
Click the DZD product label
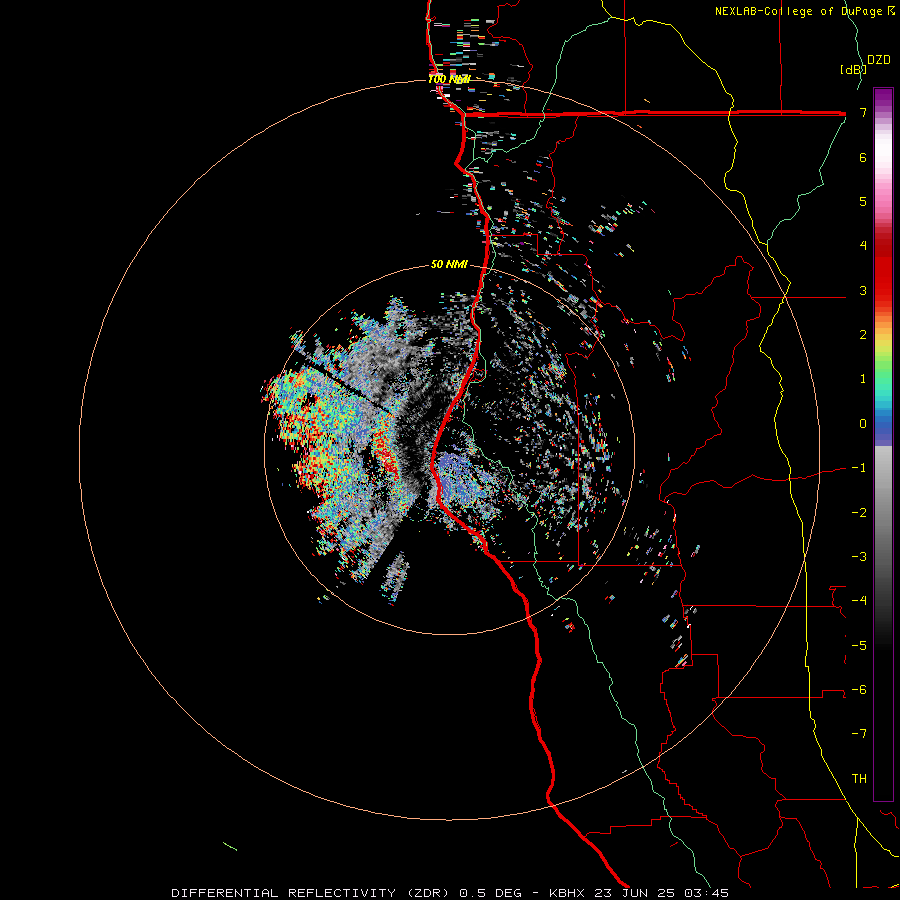[879, 60]
